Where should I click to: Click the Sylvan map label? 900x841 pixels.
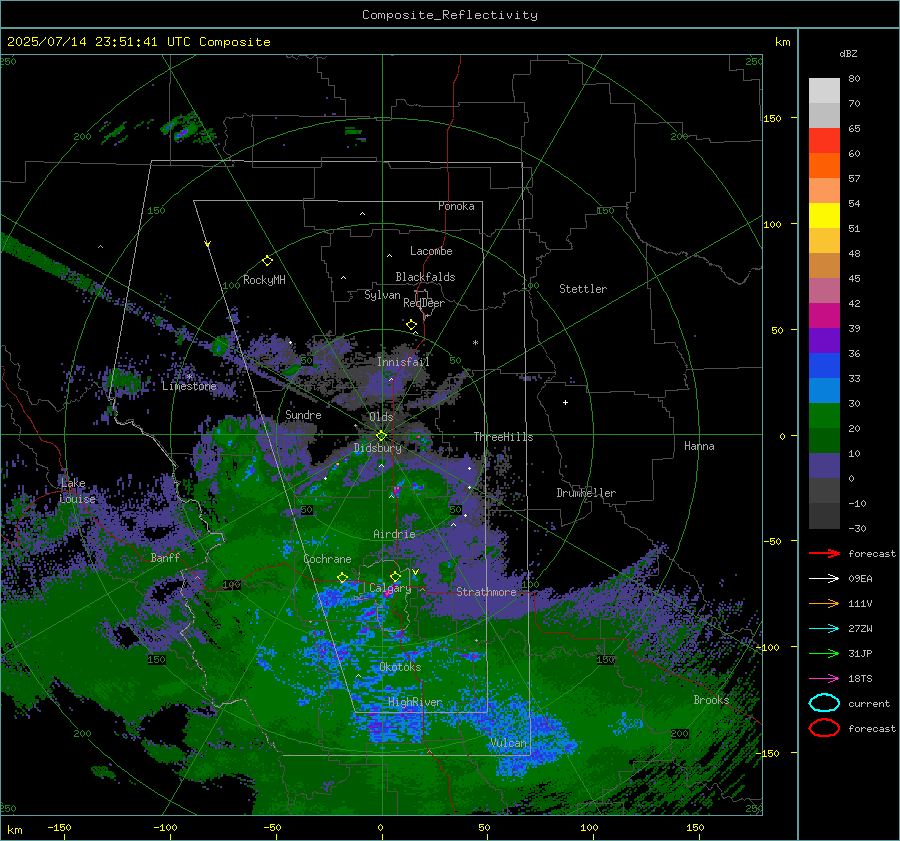pyautogui.click(x=382, y=295)
